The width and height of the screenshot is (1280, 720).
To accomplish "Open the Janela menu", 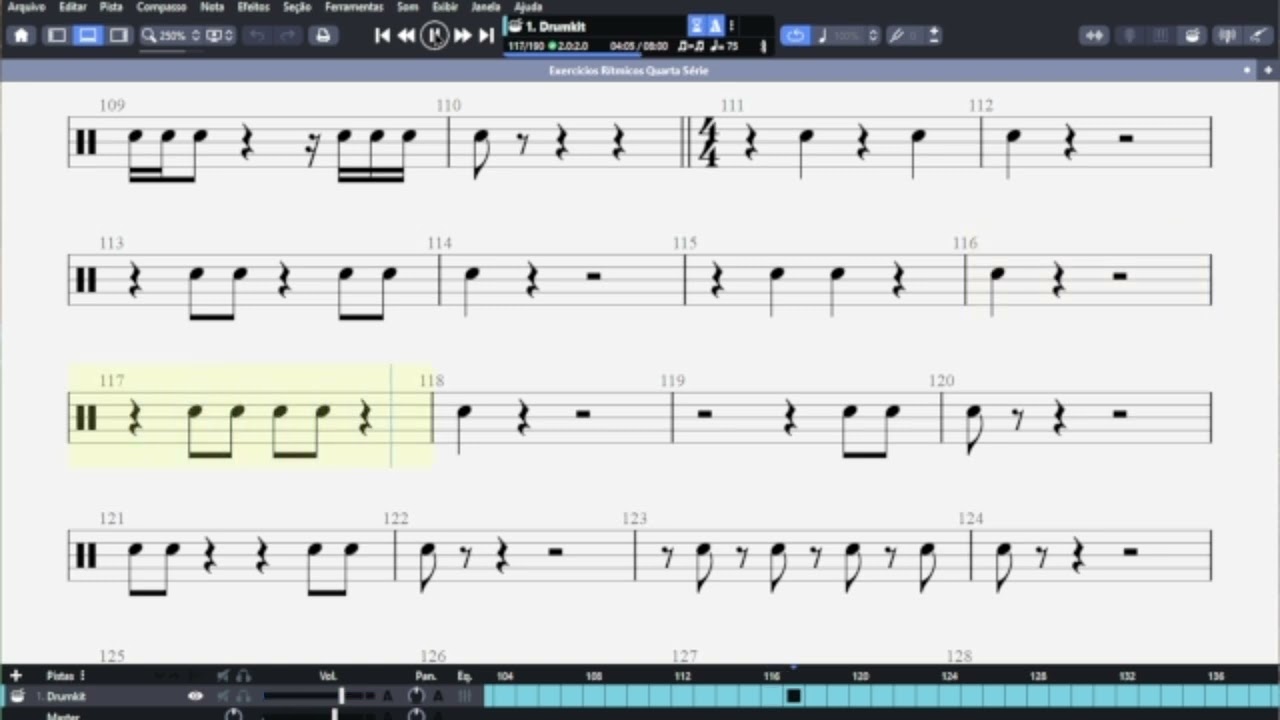I will tap(485, 7).
